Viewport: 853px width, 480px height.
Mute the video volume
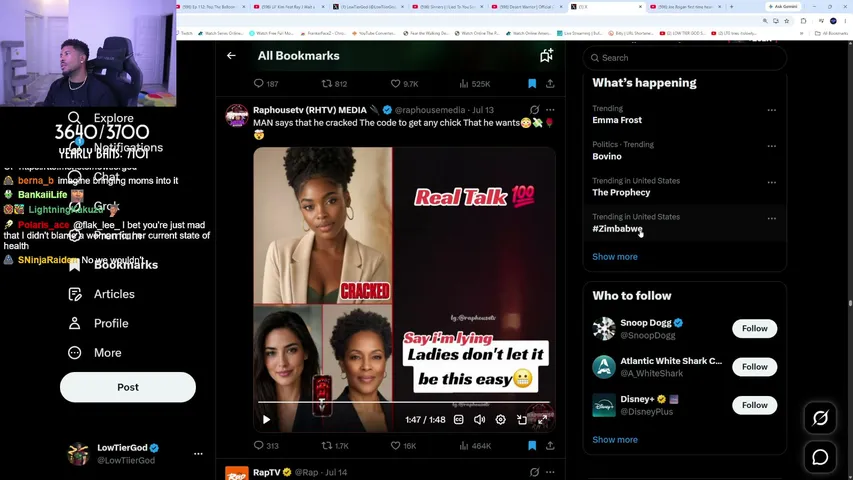479,420
